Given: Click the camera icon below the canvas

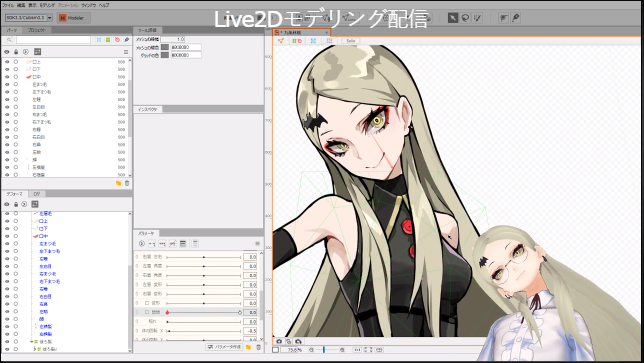Looking at the screenshot, I should [279, 341].
